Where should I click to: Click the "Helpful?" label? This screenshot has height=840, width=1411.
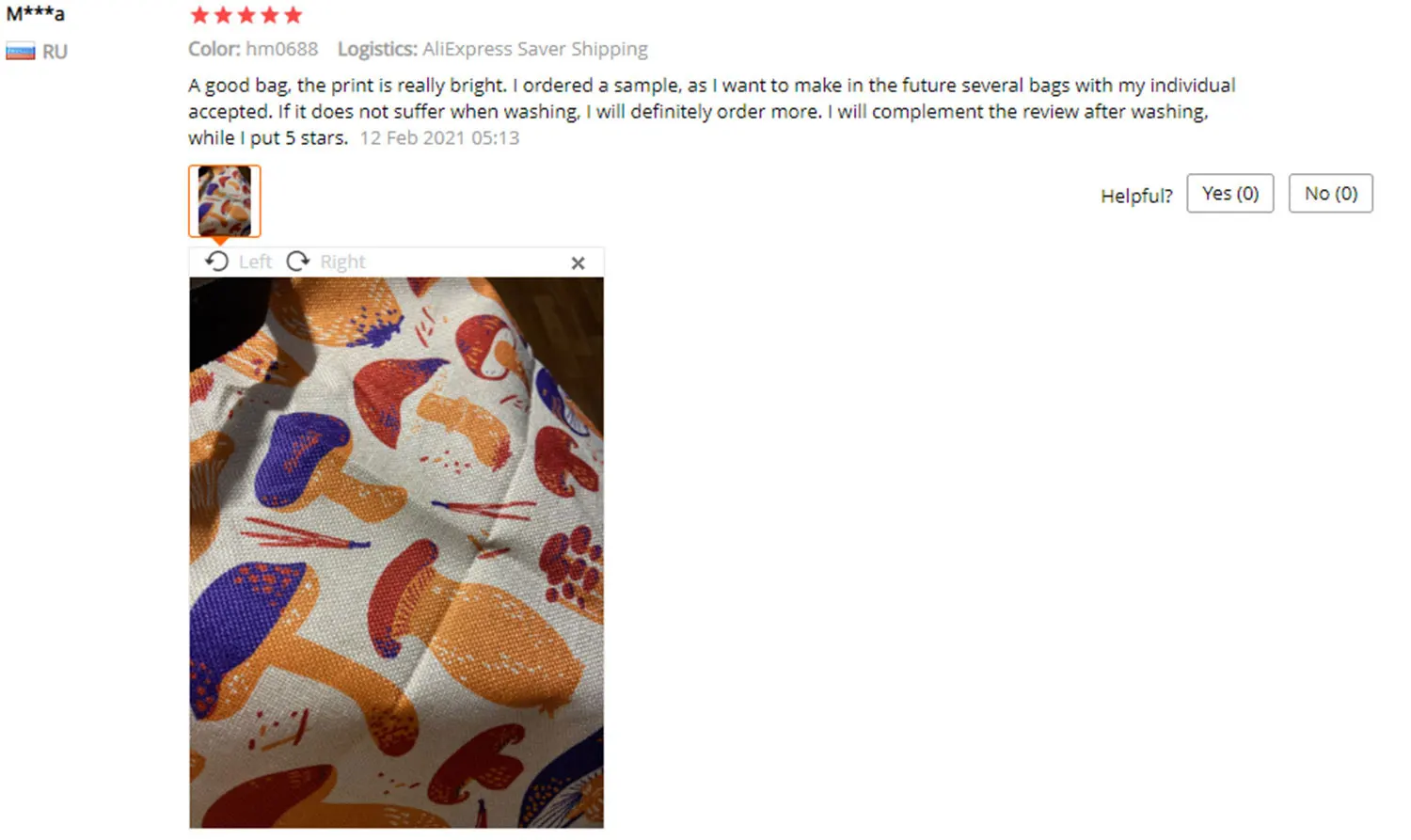click(x=1136, y=196)
